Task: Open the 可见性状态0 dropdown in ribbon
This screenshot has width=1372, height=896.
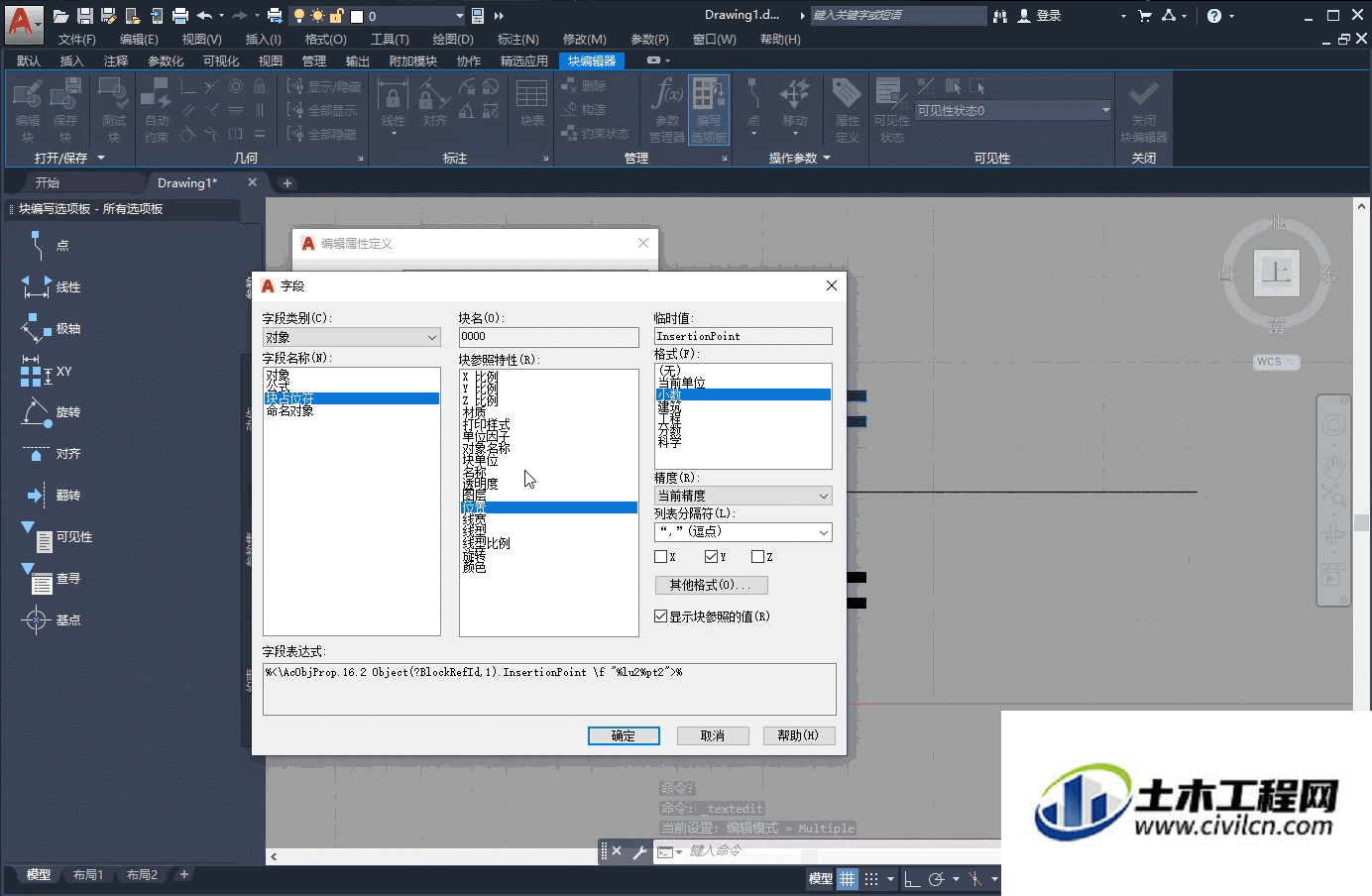Action: (x=1013, y=110)
